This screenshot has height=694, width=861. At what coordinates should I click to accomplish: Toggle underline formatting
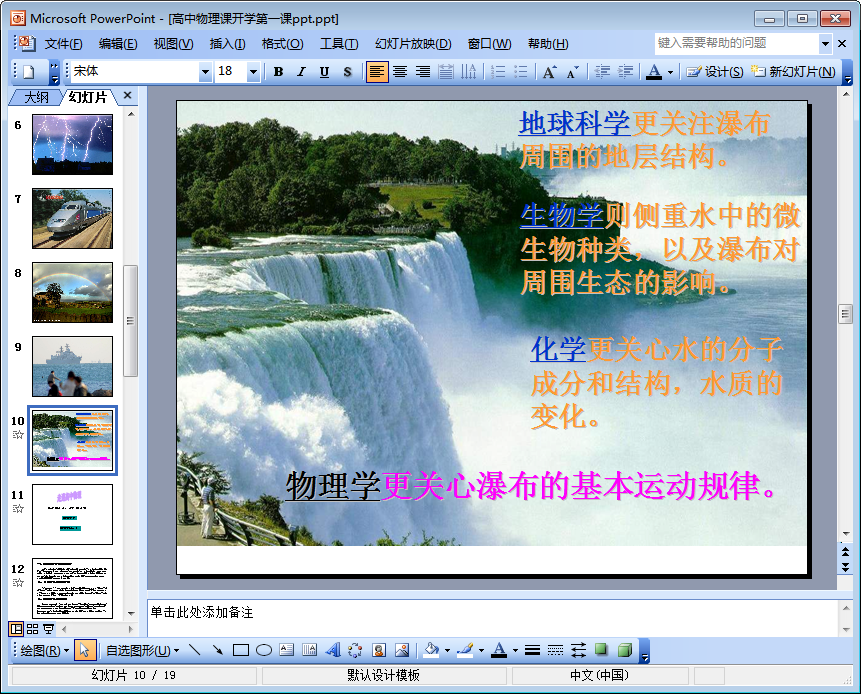click(324, 72)
